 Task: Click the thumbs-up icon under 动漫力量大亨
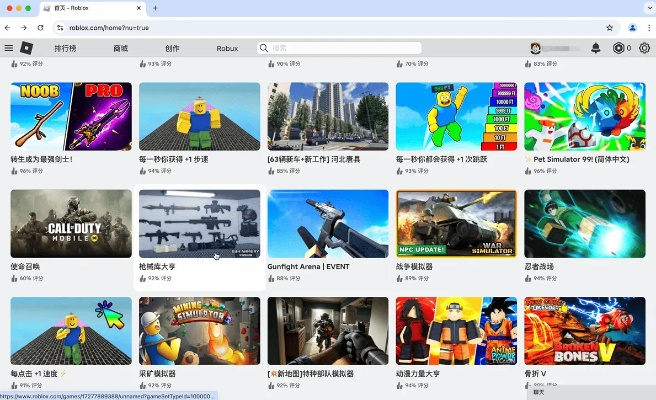click(400, 385)
